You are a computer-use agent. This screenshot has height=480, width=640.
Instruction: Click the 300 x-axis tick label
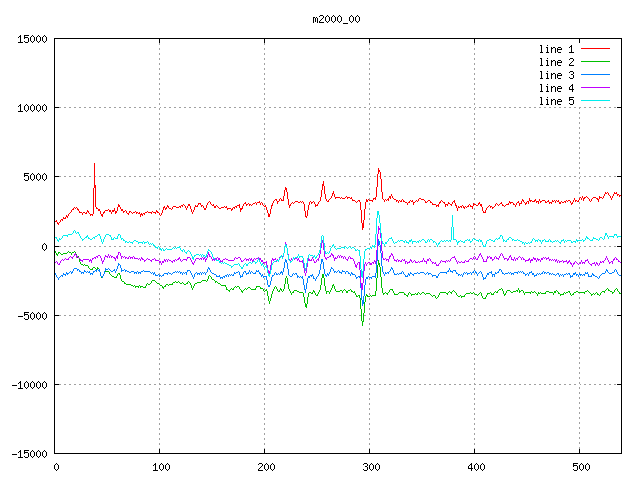click(x=370, y=467)
